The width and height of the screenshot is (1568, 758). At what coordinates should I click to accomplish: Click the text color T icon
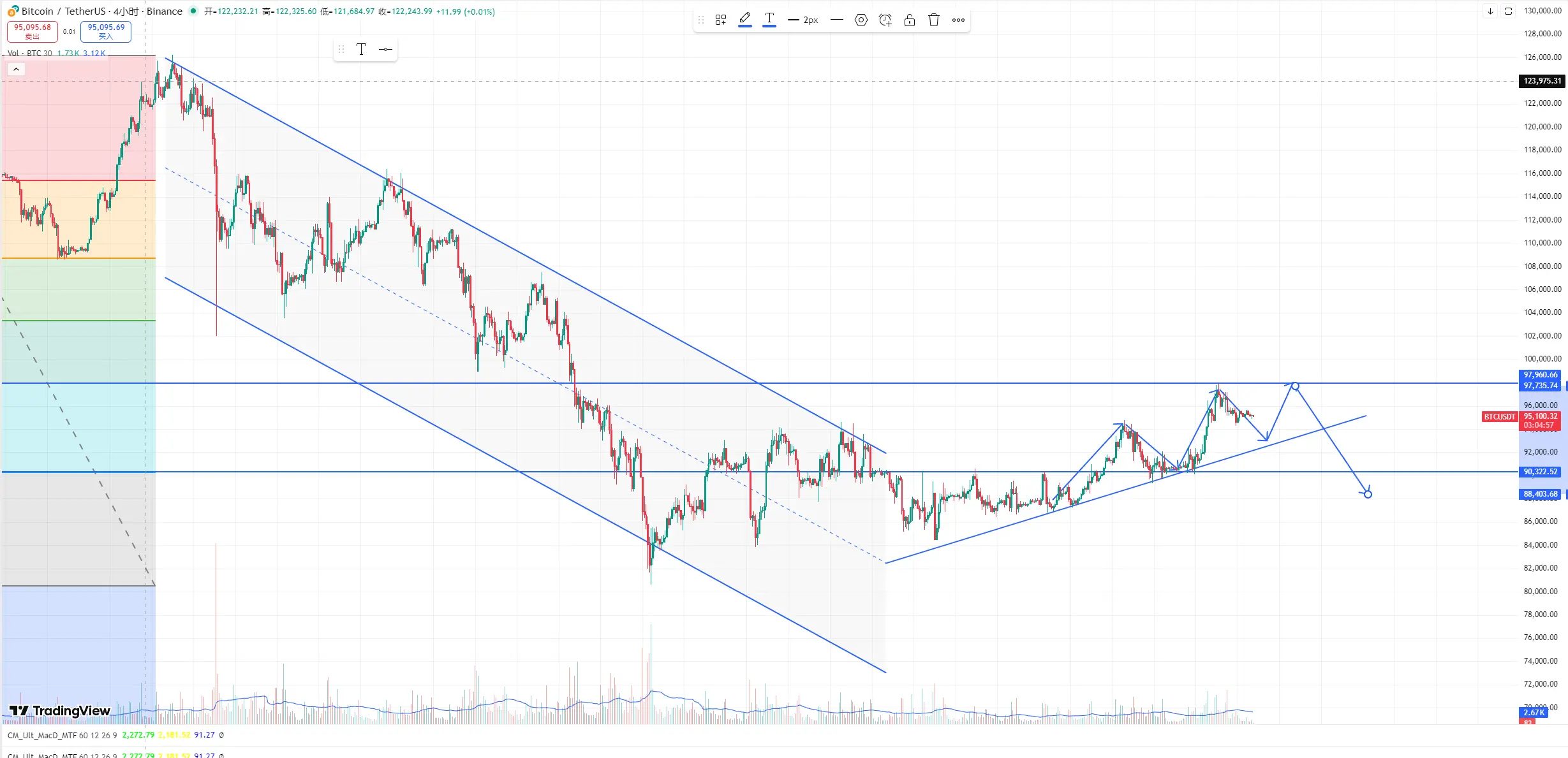coord(769,20)
